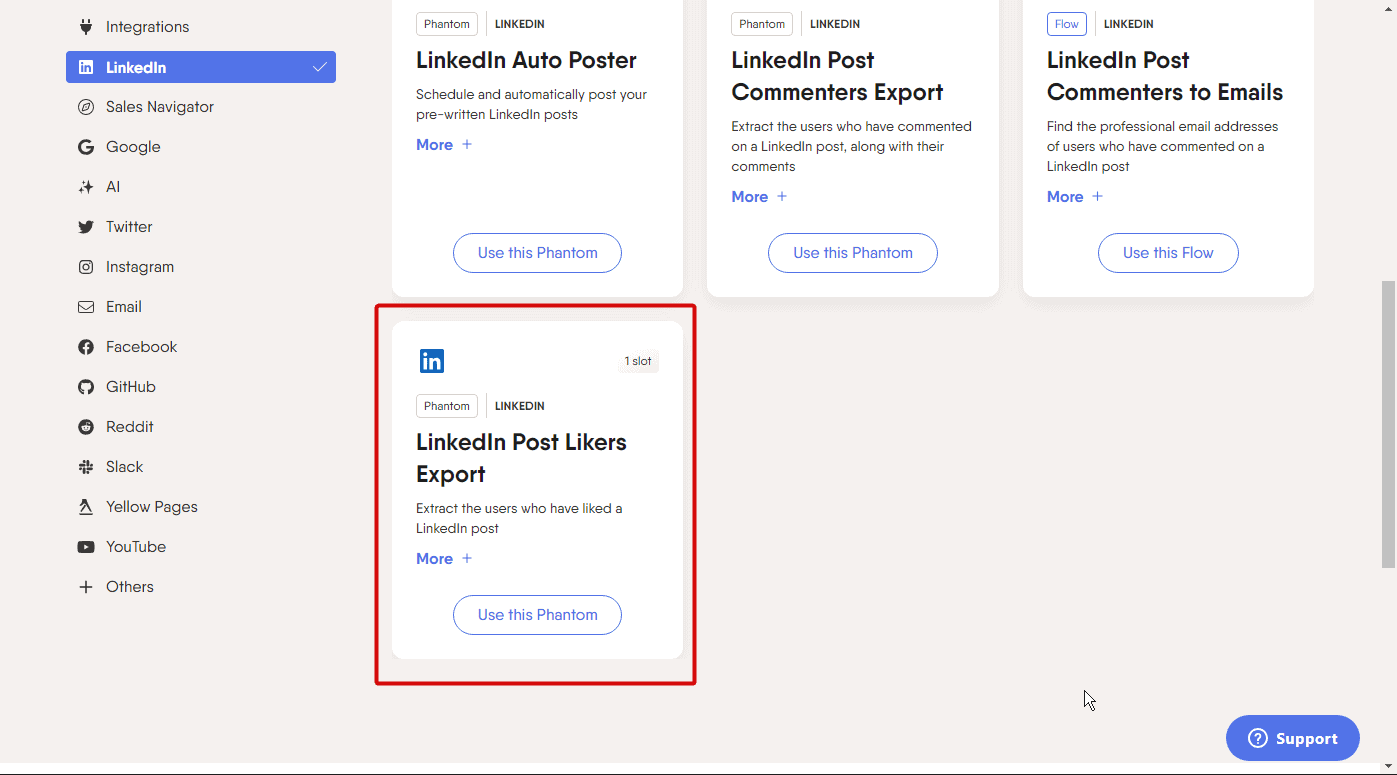The height and width of the screenshot is (775, 1397).
Task: Click the Facebook logo icon
Action: click(x=86, y=347)
